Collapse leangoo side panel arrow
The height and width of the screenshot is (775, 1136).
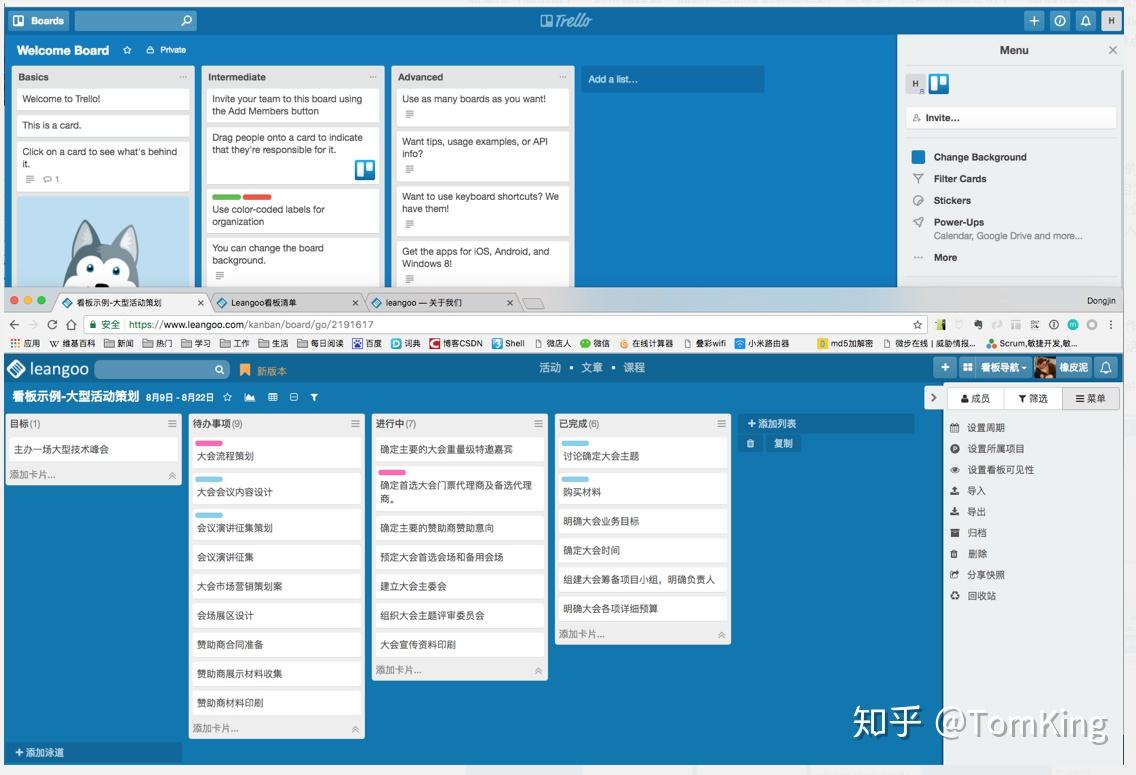(934, 398)
